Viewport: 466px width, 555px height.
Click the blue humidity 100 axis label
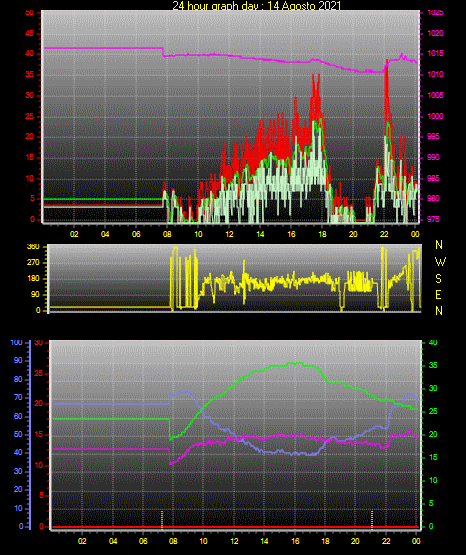pos(16,343)
